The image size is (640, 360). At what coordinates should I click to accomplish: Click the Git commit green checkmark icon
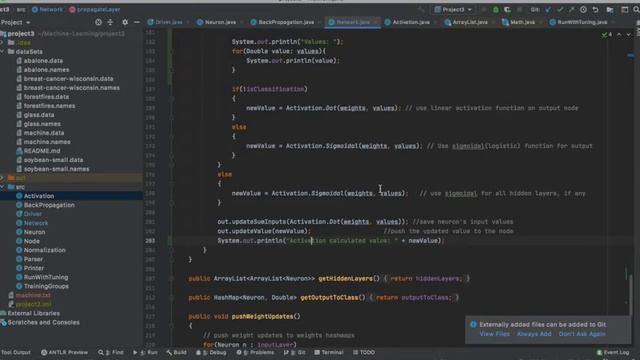(x=560, y=9)
